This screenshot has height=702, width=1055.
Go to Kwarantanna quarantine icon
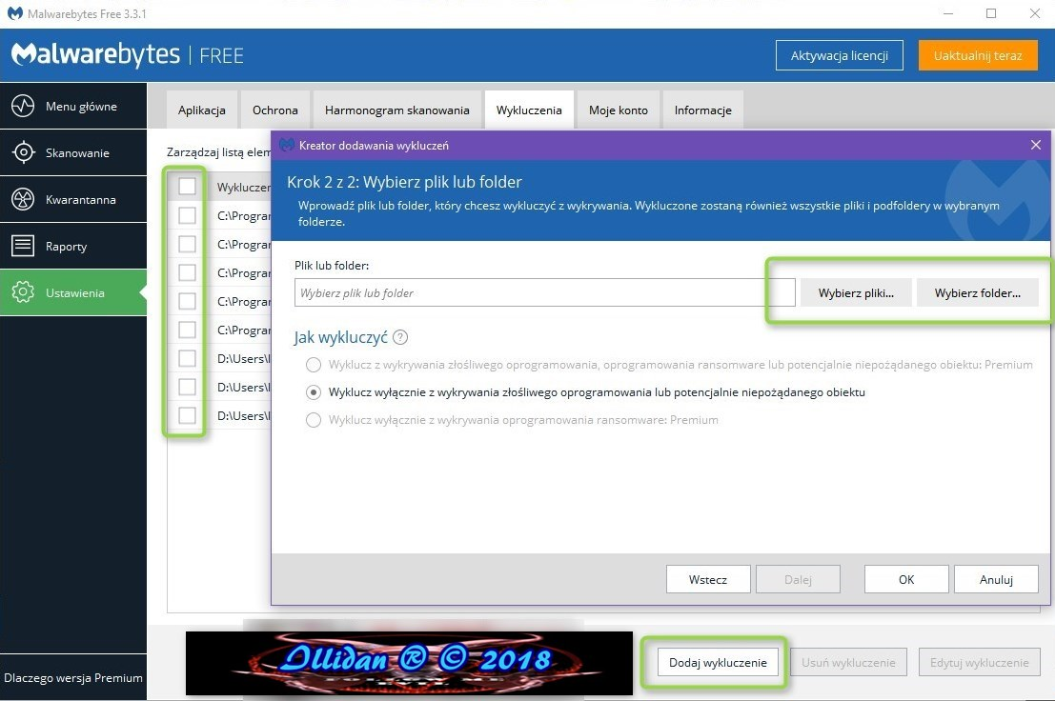coord(23,199)
